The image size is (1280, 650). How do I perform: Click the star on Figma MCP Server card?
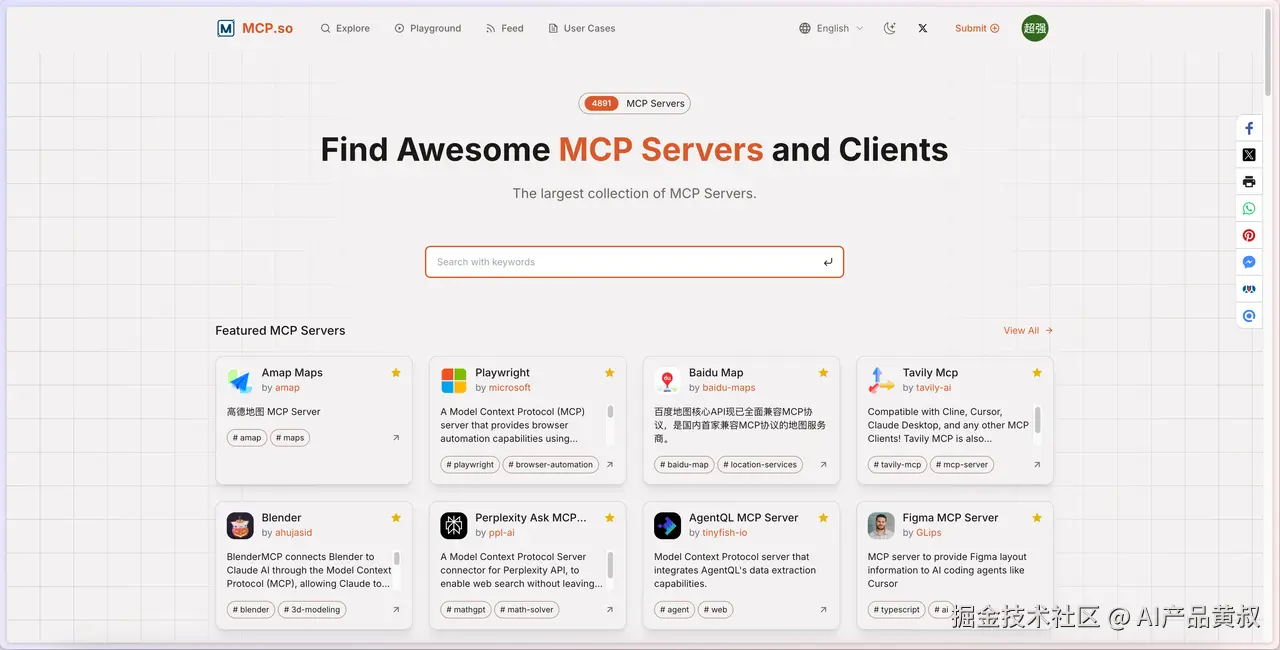[1037, 517]
